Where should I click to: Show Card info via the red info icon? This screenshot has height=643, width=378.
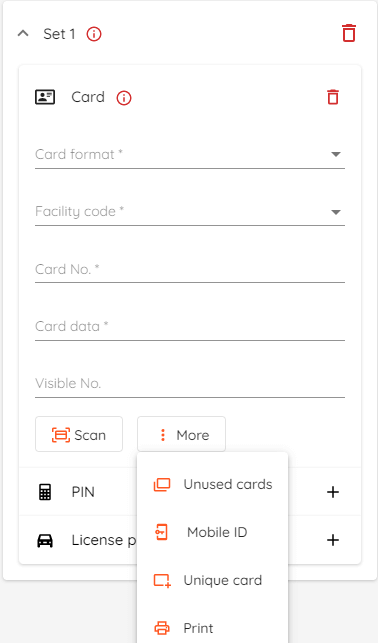point(124,98)
